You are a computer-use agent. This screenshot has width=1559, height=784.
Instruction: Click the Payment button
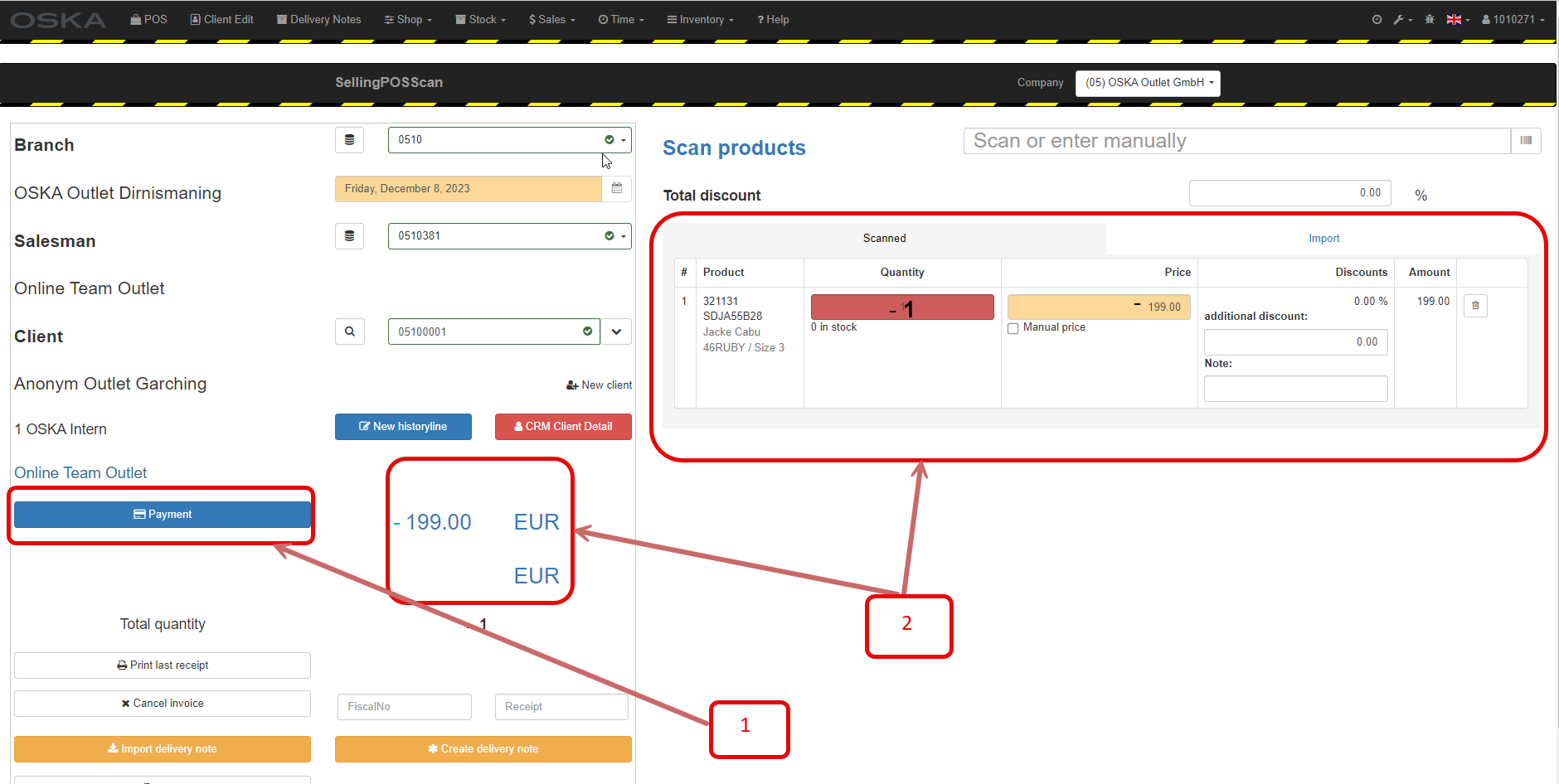coord(163,515)
